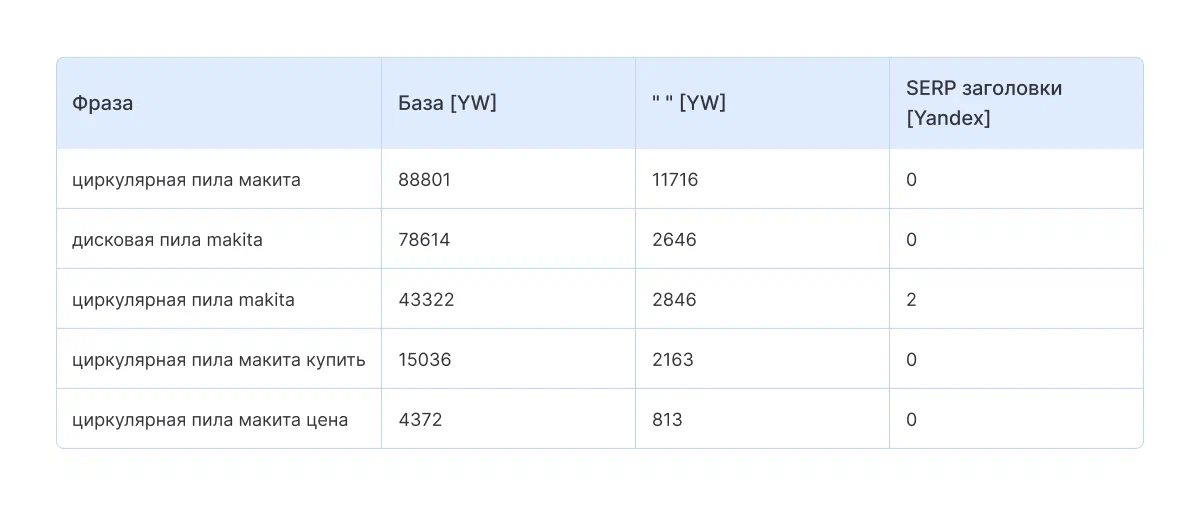Click the SERP headings value 2
Screen dimensions: 1200x505
click(912, 300)
